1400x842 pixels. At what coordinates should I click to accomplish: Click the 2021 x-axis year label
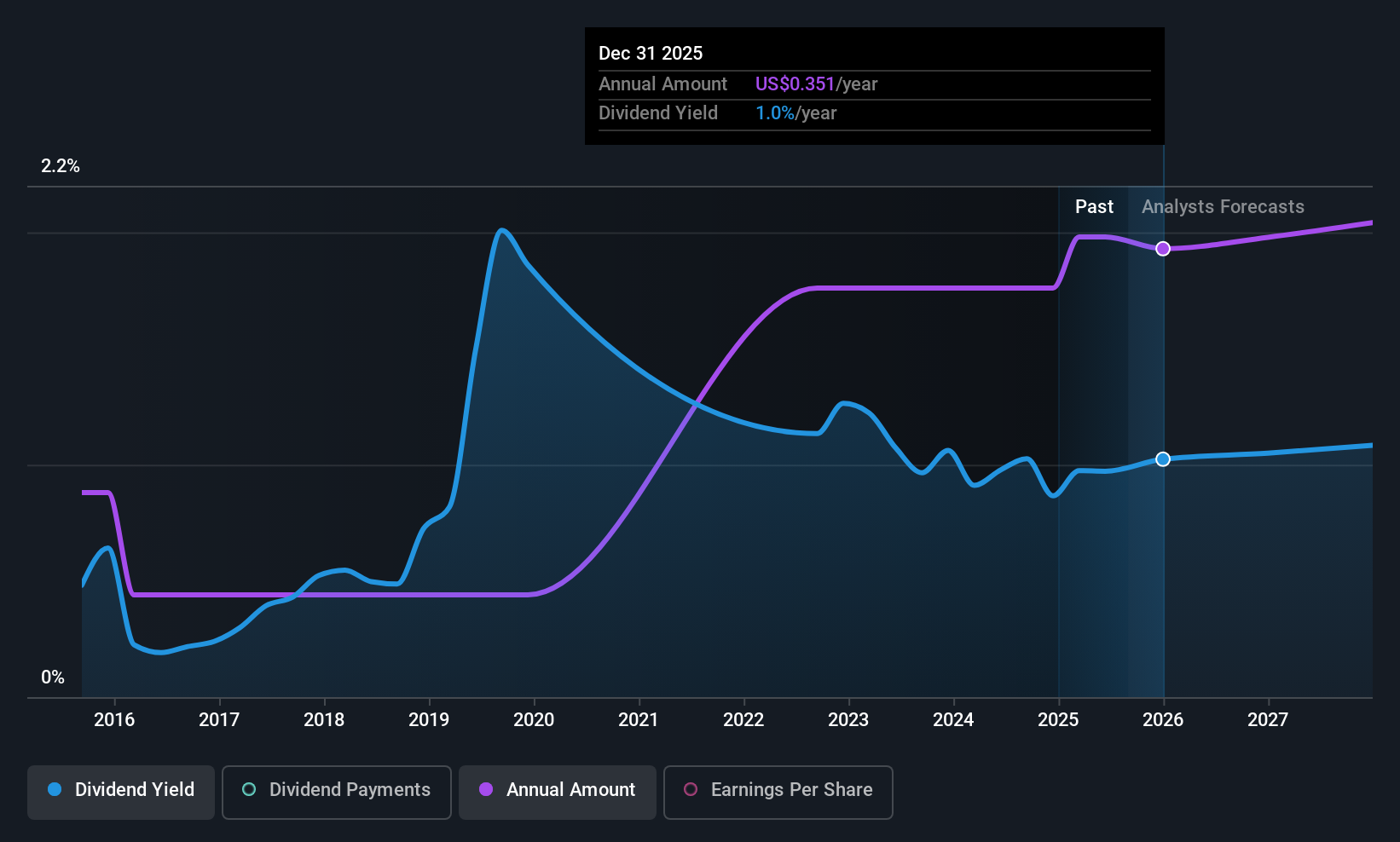pyautogui.click(x=639, y=720)
